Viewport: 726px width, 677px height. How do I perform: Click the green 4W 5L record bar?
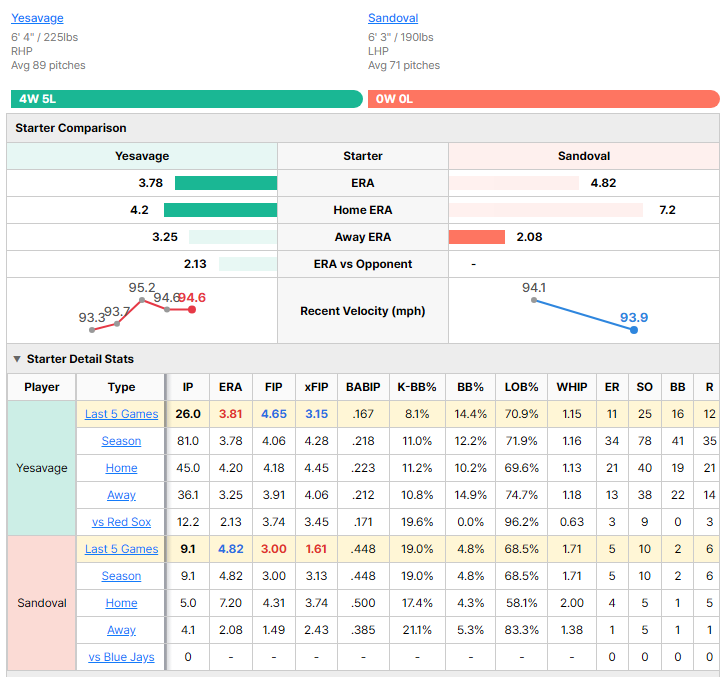point(187,99)
